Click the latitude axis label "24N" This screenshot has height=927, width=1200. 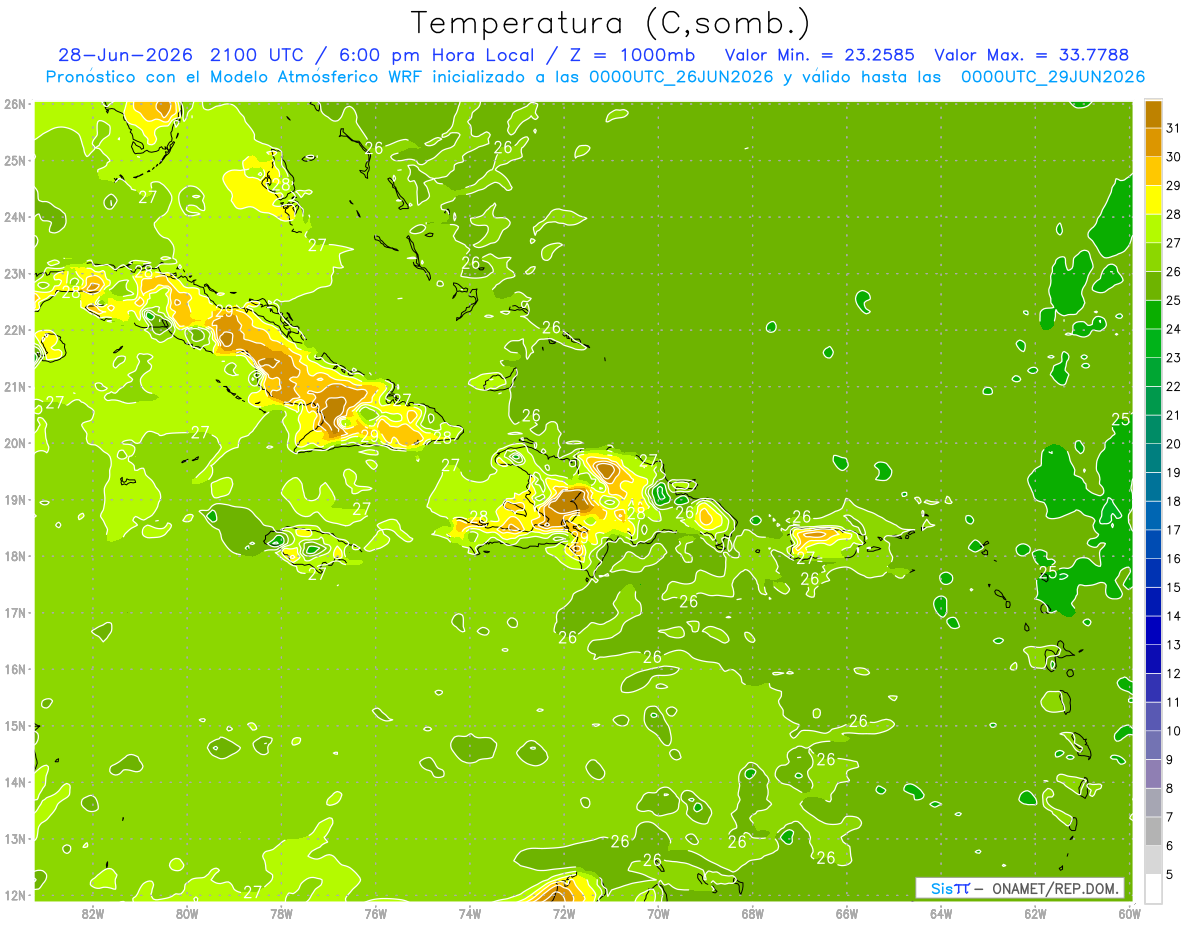(15, 216)
